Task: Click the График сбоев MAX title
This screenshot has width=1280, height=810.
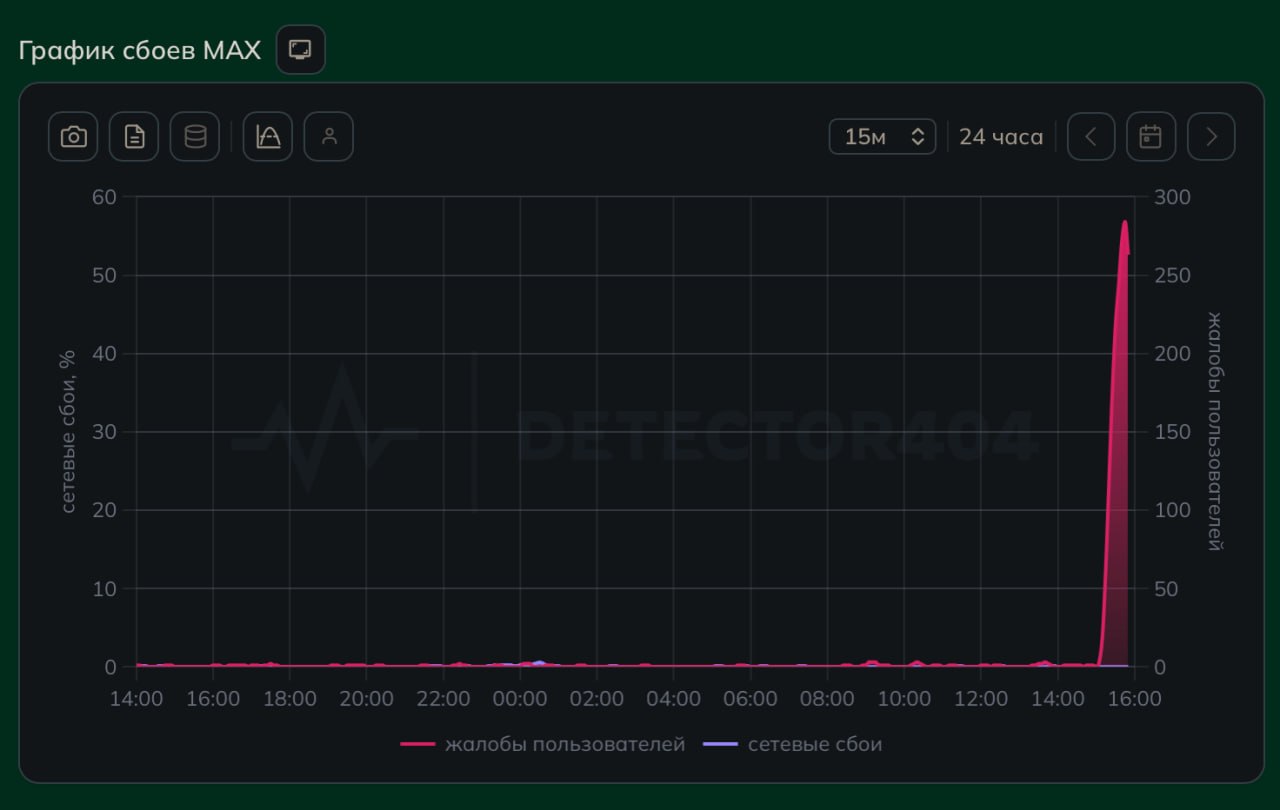Action: coord(140,50)
